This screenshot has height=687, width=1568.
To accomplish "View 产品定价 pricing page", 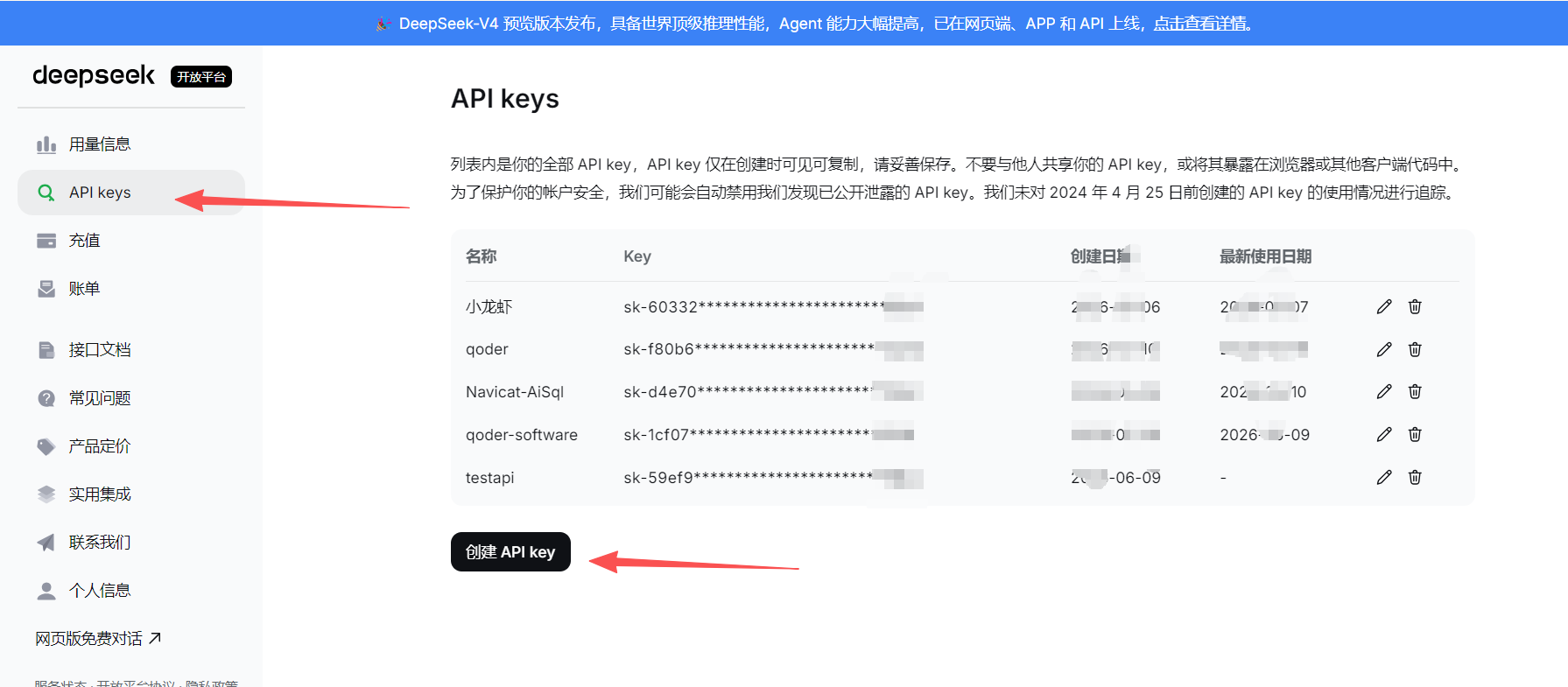I will pyautogui.click(x=131, y=446).
